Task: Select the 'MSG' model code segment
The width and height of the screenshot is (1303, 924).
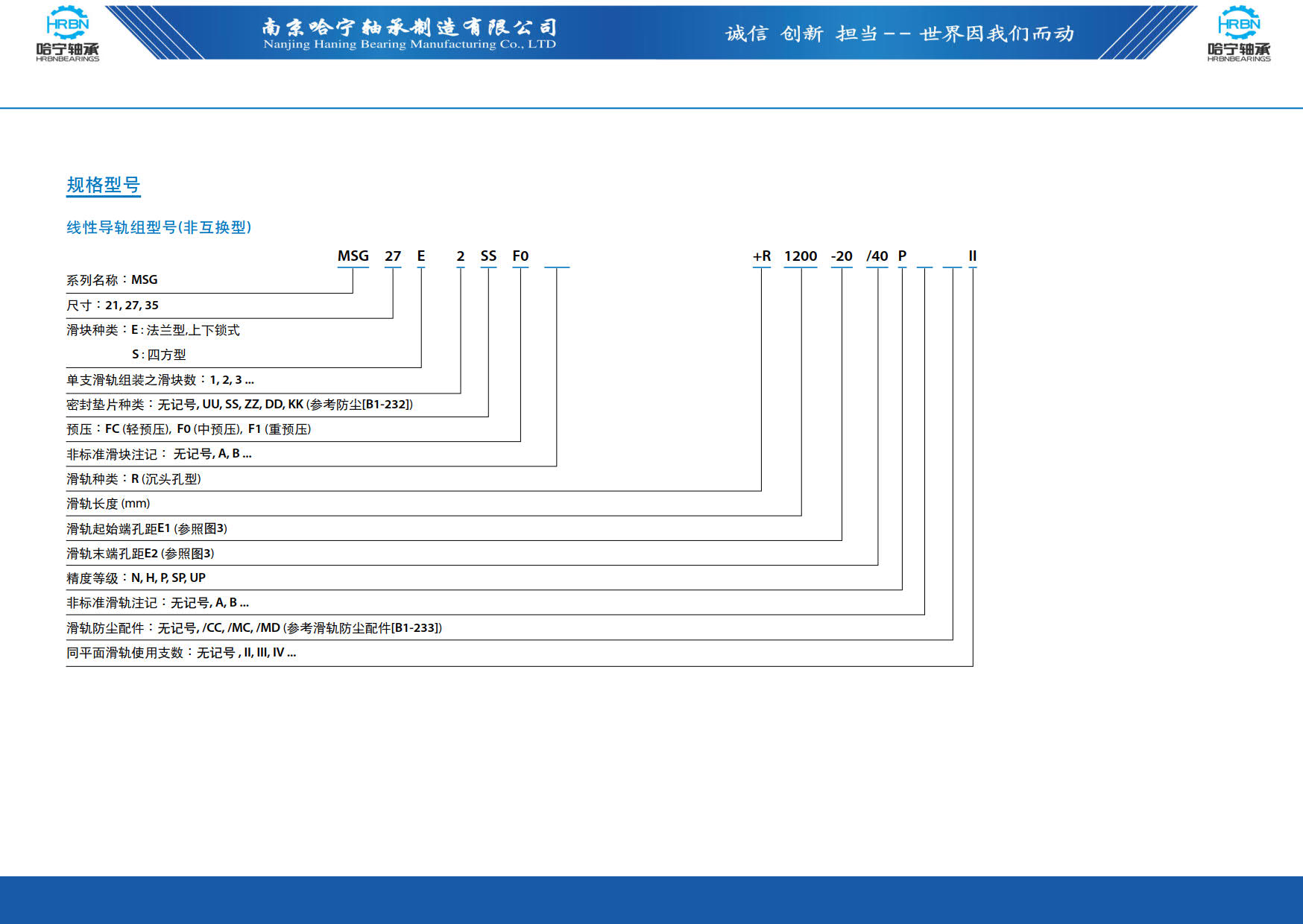Action: click(x=353, y=256)
